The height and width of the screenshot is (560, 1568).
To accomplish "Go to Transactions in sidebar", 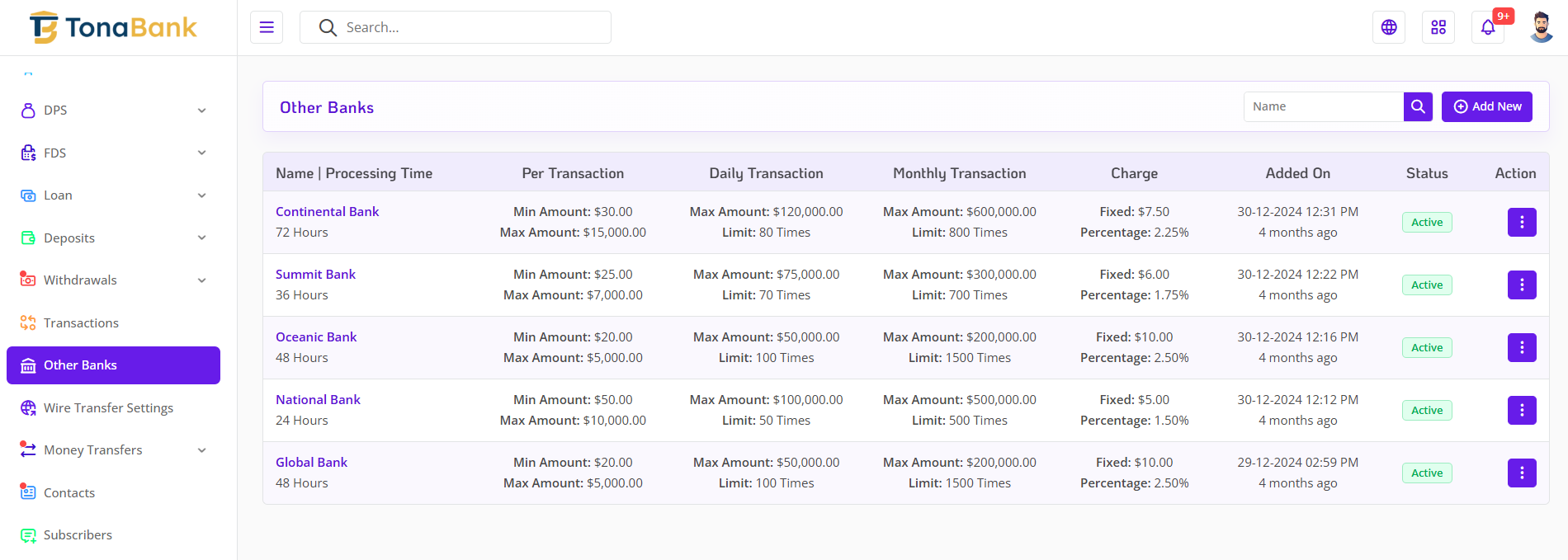I will pos(81,323).
